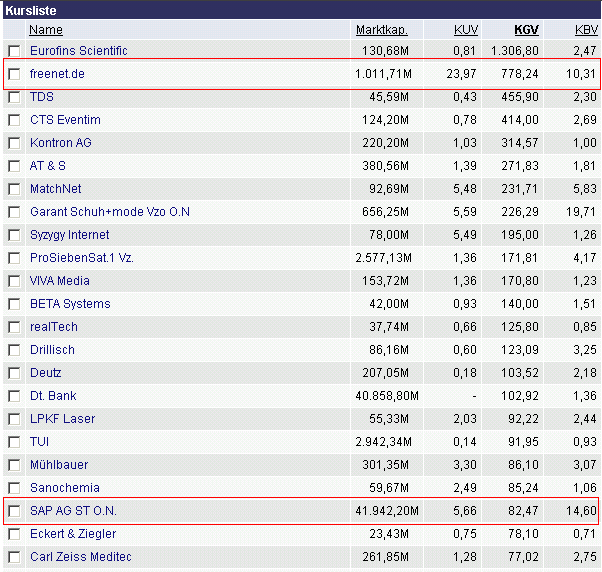Select the SAP AG ST O.N. checkbox
This screenshot has height=572, width=602.
point(14,511)
